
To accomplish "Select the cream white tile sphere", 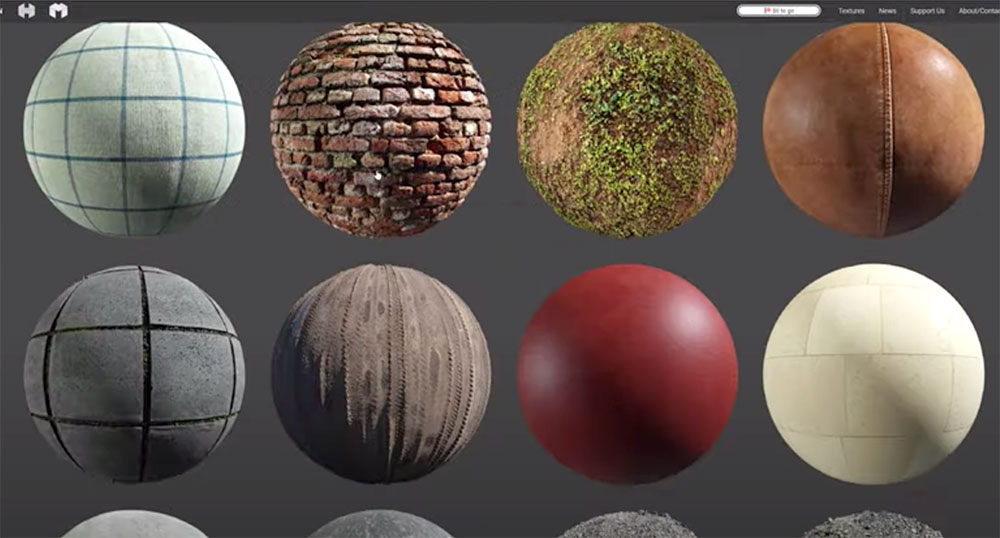I will [x=874, y=374].
